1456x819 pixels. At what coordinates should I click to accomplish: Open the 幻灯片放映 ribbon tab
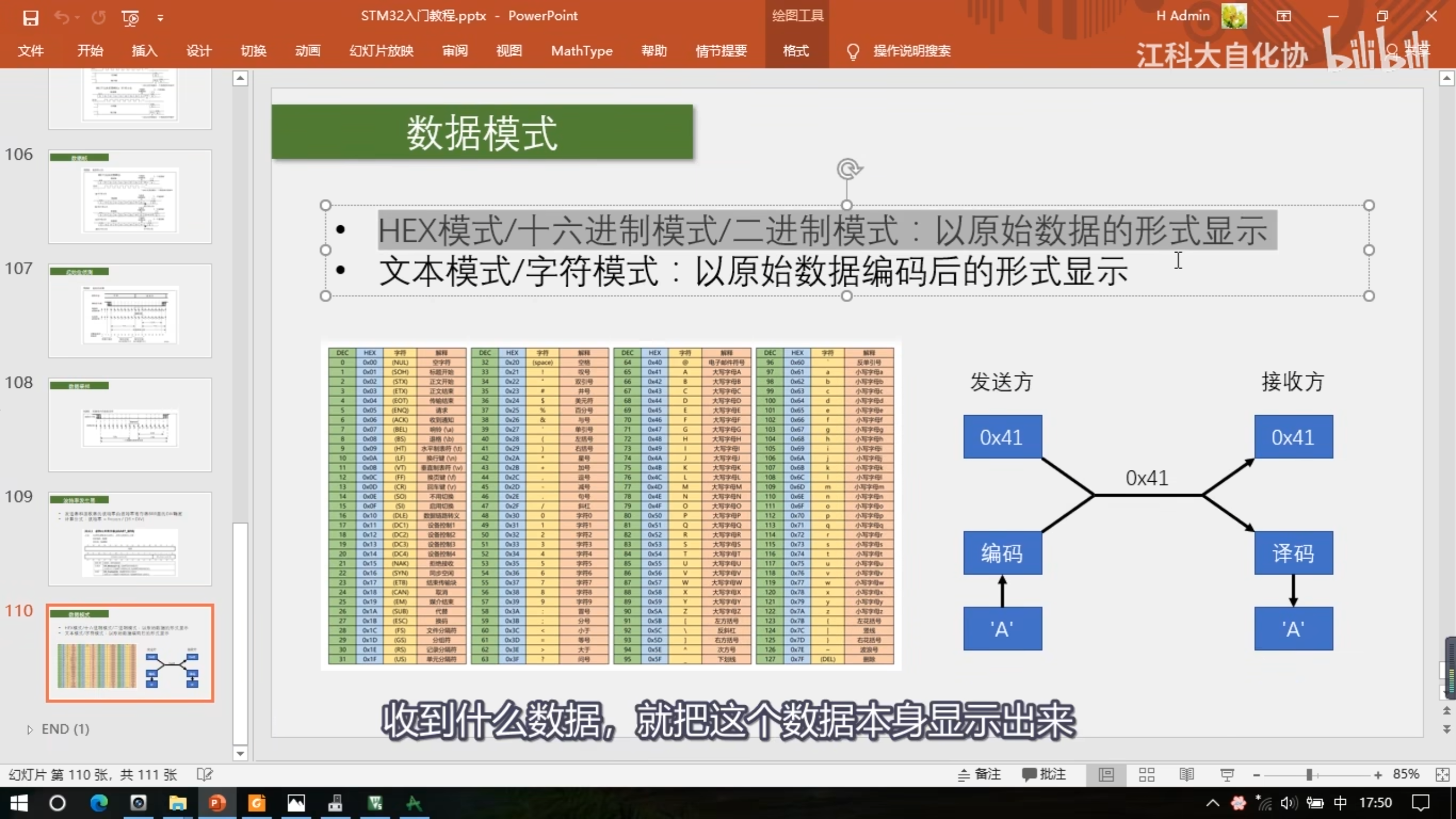coord(381,51)
